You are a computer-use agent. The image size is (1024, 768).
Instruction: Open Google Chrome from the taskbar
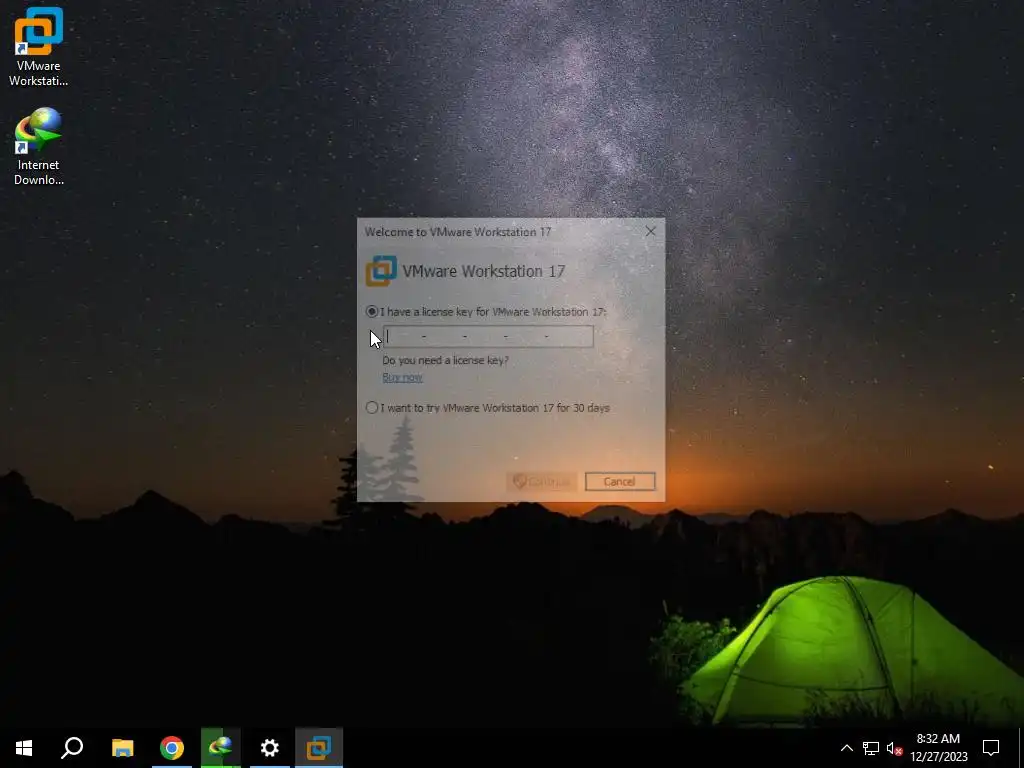click(x=172, y=748)
